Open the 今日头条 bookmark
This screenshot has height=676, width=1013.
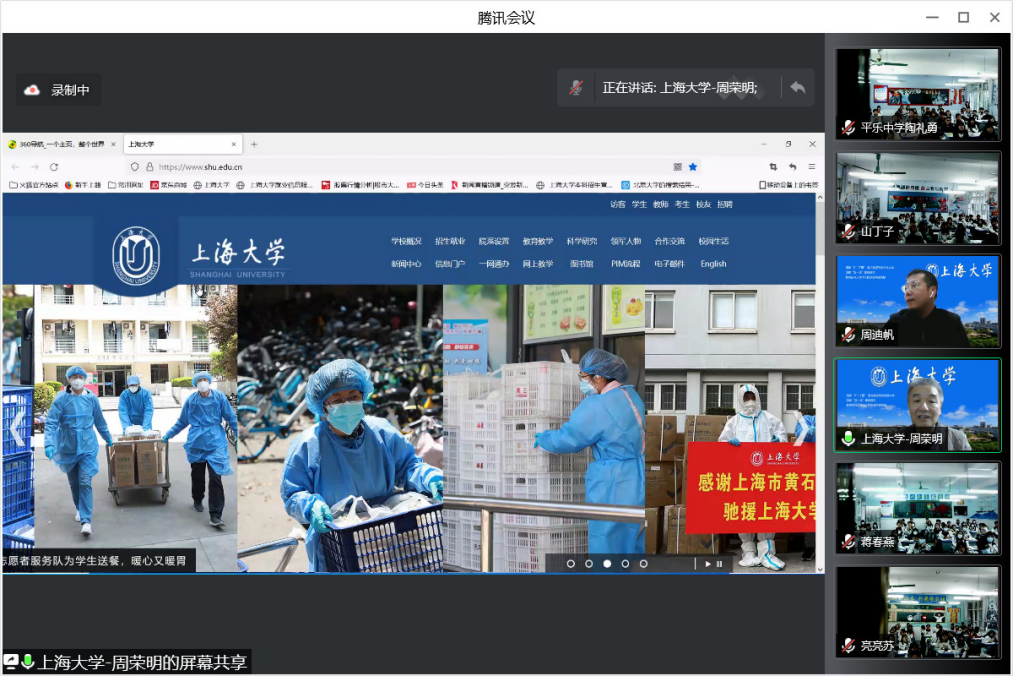click(425, 185)
